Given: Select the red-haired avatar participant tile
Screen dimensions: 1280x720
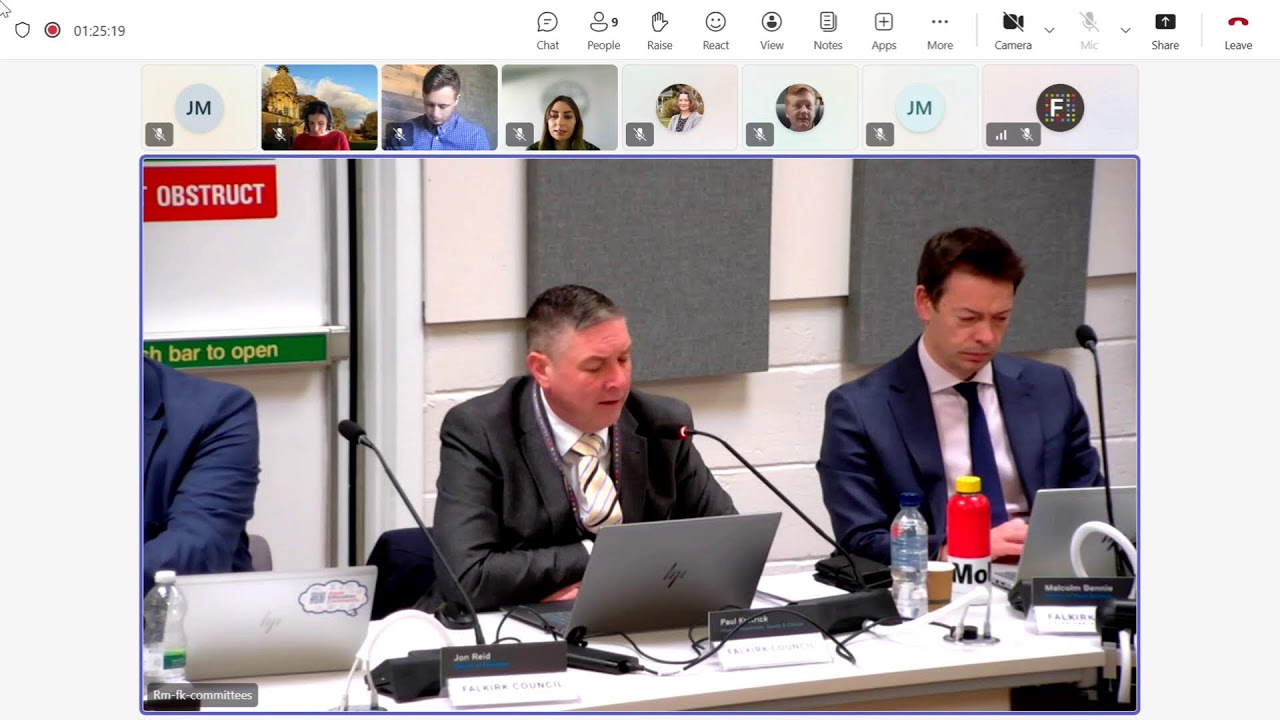Looking at the screenshot, I should coord(799,108).
